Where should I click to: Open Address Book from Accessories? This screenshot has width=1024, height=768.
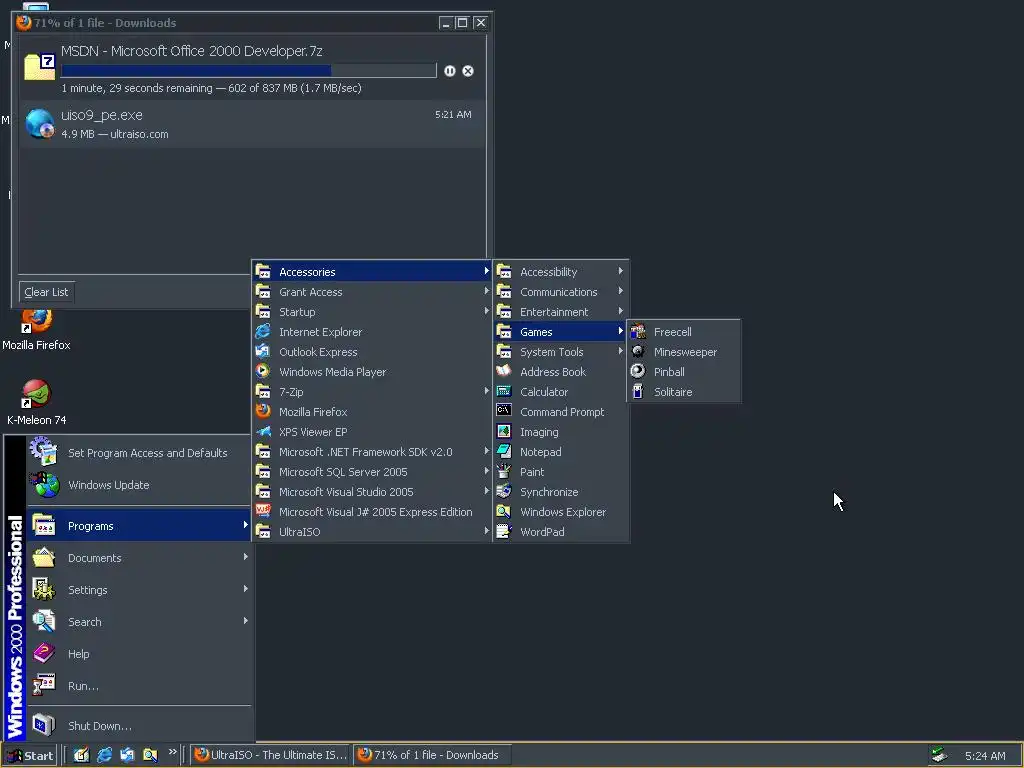tap(560, 372)
